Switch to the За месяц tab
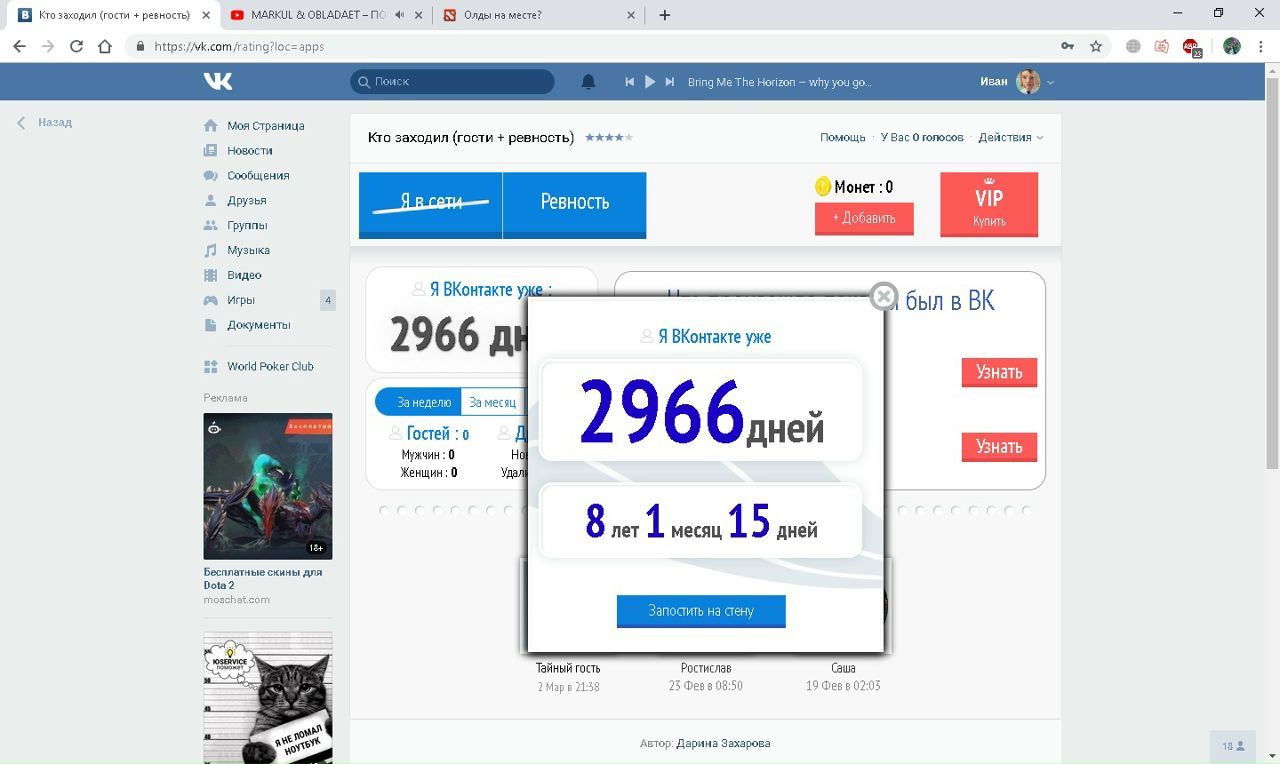The image size is (1280, 764). click(493, 402)
